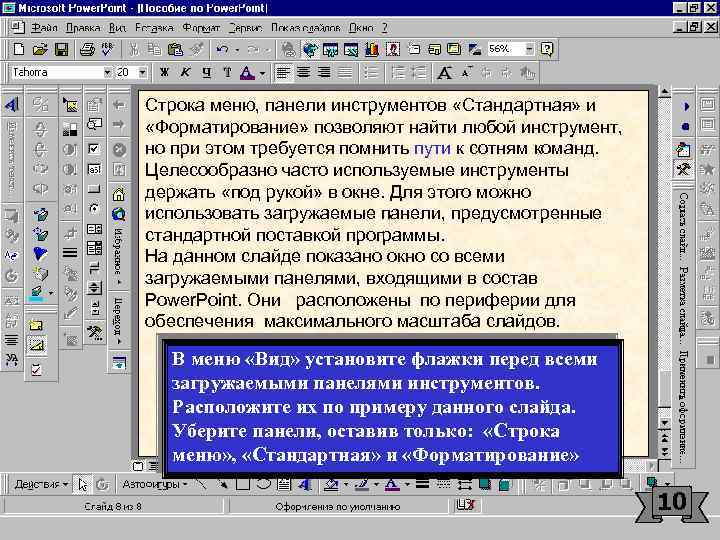The height and width of the screenshot is (540, 720).
Task: Click the Paste clipboard icon
Action: point(175,49)
